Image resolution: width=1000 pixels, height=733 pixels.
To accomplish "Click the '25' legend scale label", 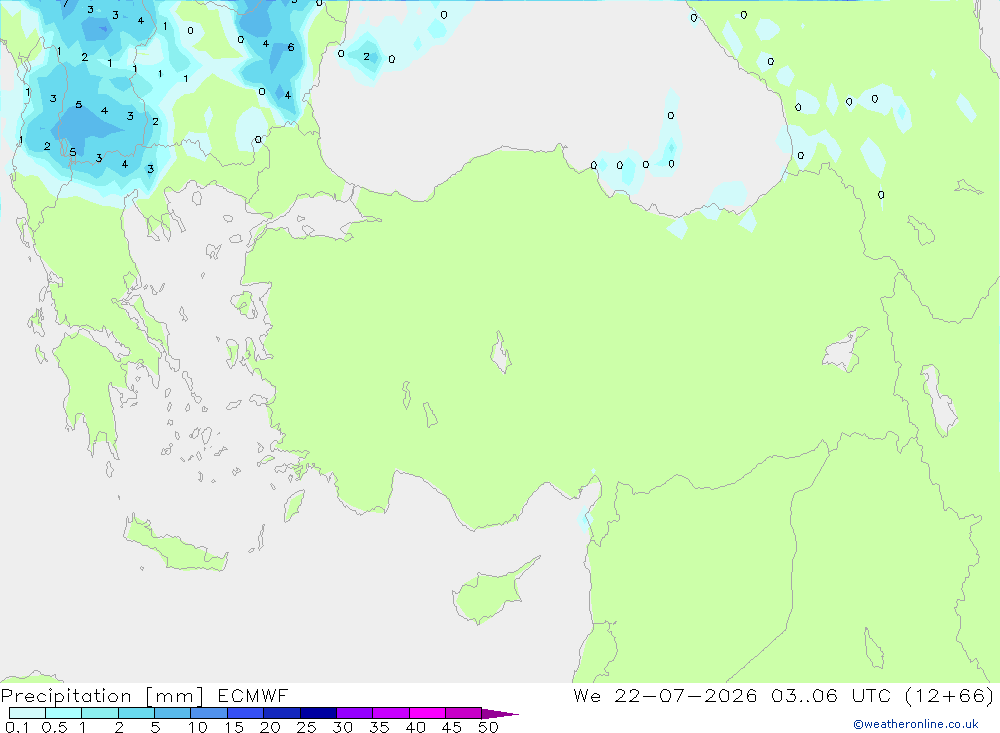I will pos(307,727).
